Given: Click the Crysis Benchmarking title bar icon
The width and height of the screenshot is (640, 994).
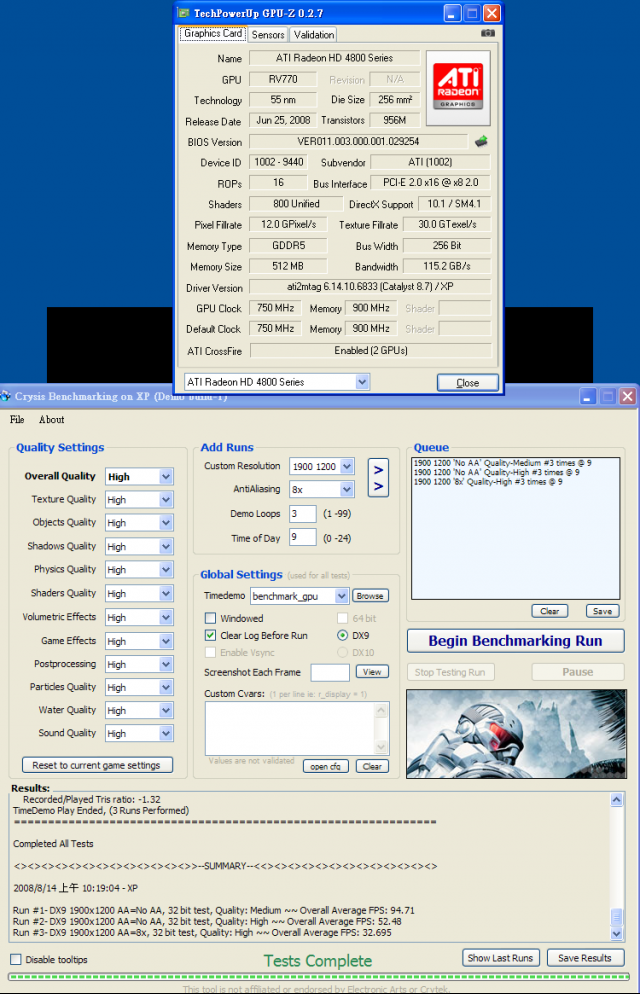Looking at the screenshot, I should [6, 396].
